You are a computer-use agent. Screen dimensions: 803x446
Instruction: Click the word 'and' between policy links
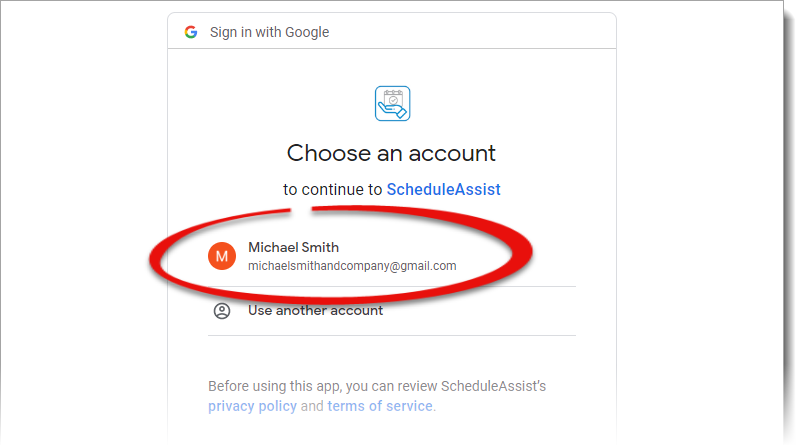(x=312, y=406)
